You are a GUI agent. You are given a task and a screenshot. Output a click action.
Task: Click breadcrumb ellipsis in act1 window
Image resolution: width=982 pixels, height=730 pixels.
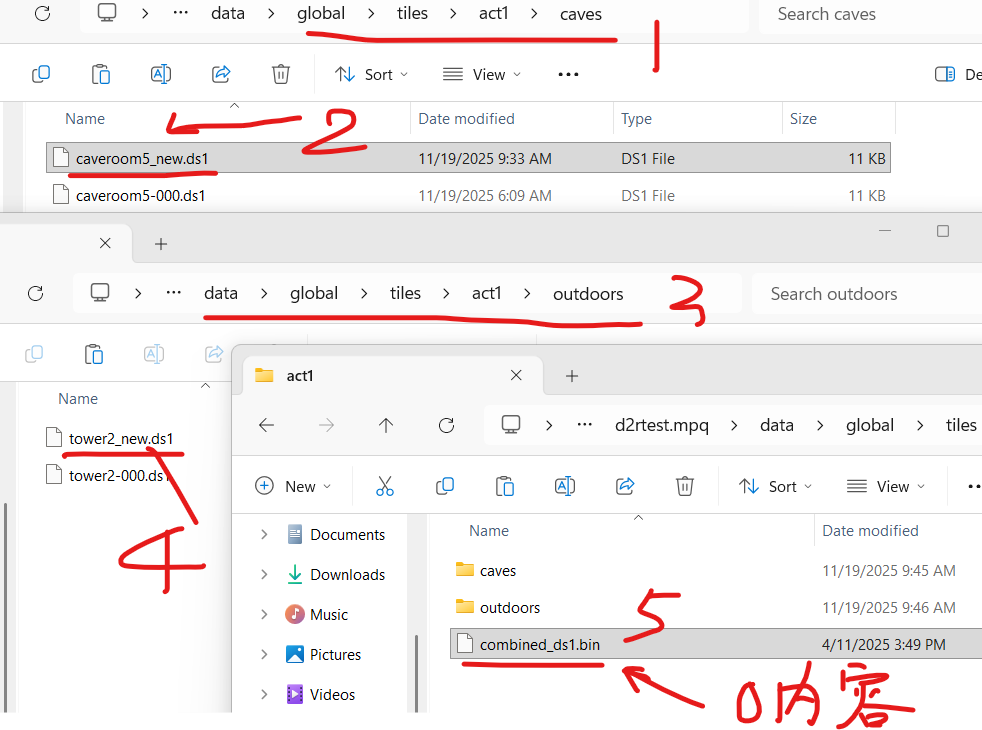point(585,424)
